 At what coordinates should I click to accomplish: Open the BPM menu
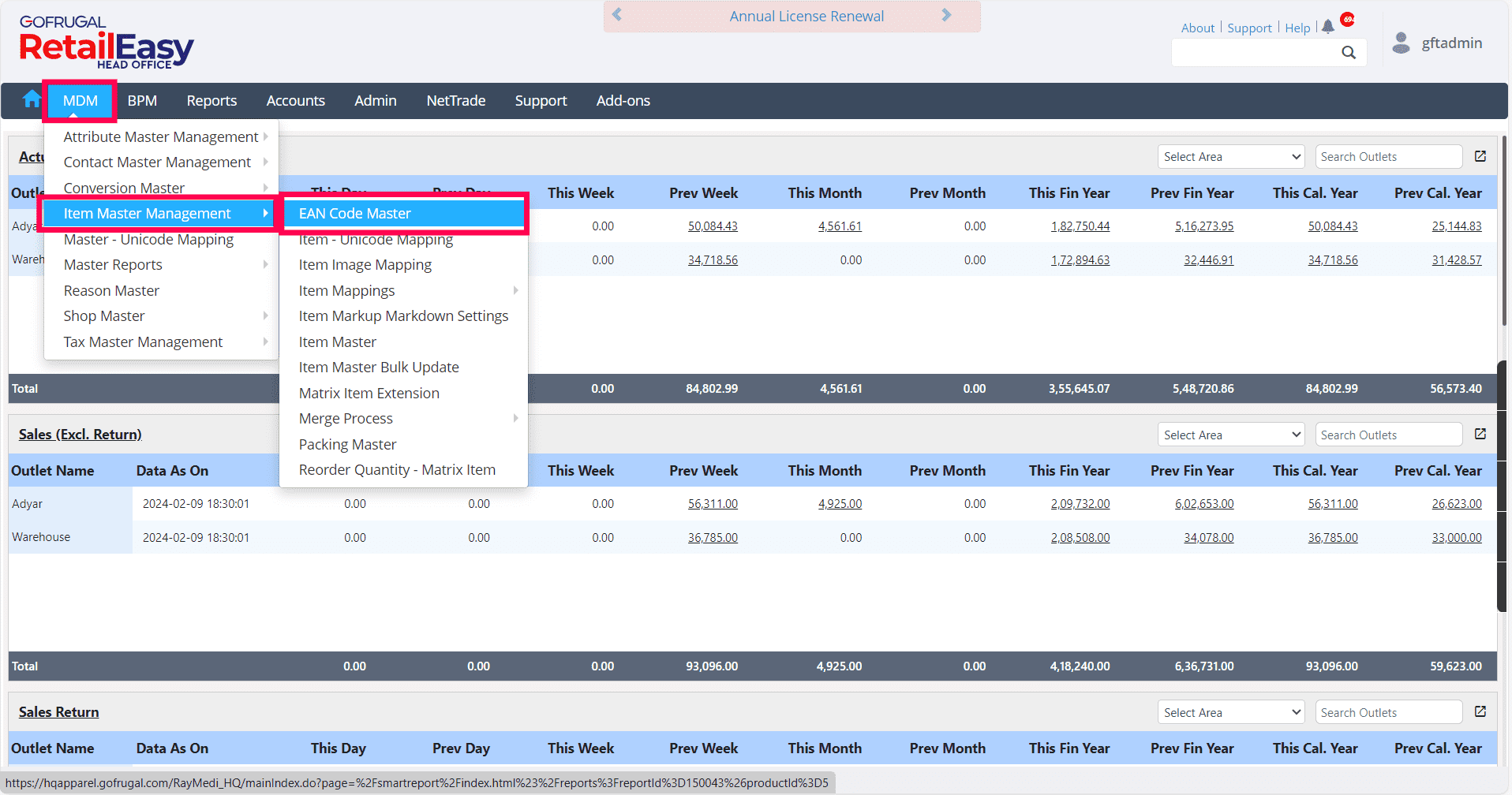point(142,100)
